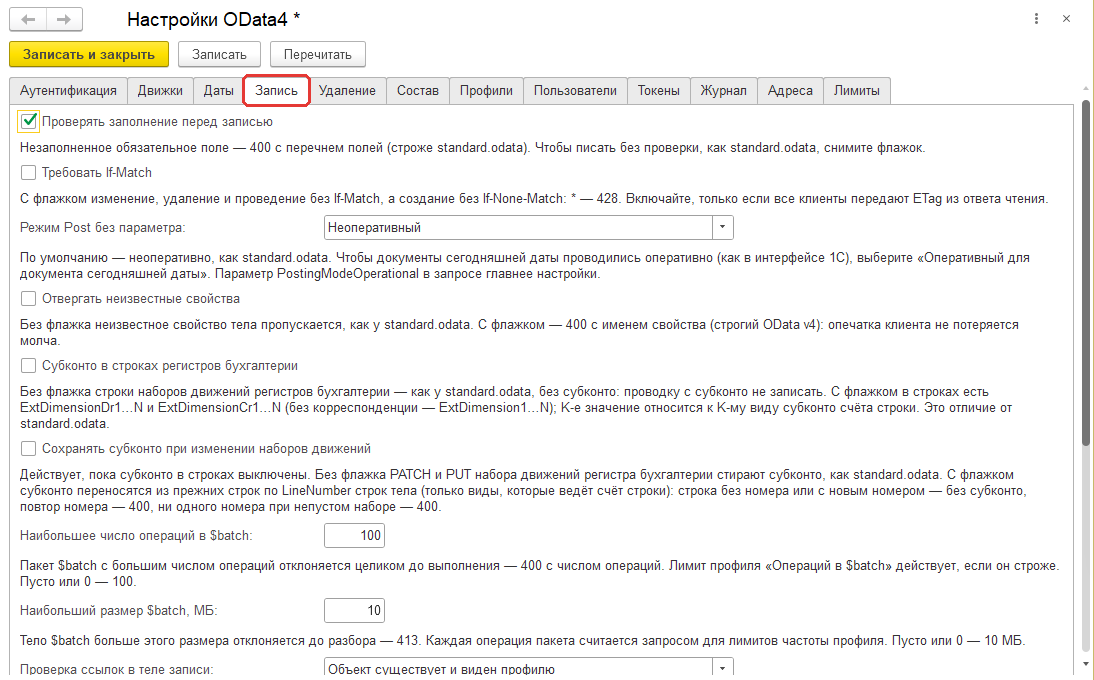The height and width of the screenshot is (680, 1094).
Task: Click the Записать и закрыть button
Action: pyautogui.click(x=89, y=54)
